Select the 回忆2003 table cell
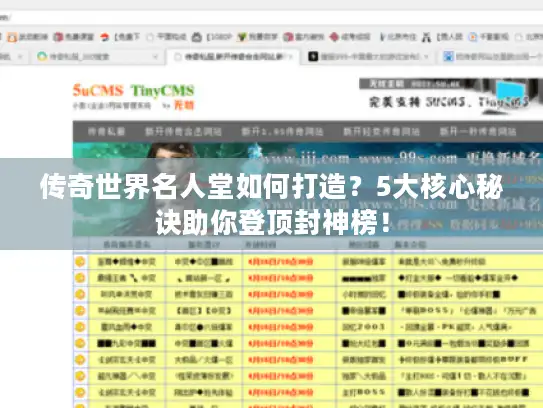543x408 pixels. 364,327
